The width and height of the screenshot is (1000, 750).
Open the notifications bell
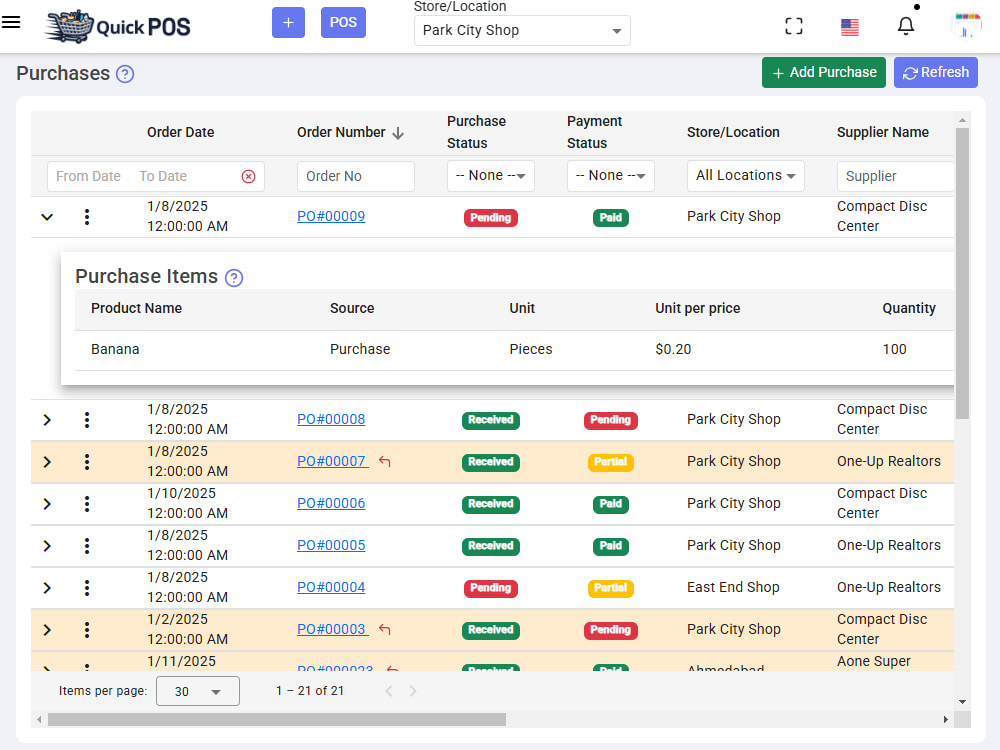pyautogui.click(x=906, y=26)
